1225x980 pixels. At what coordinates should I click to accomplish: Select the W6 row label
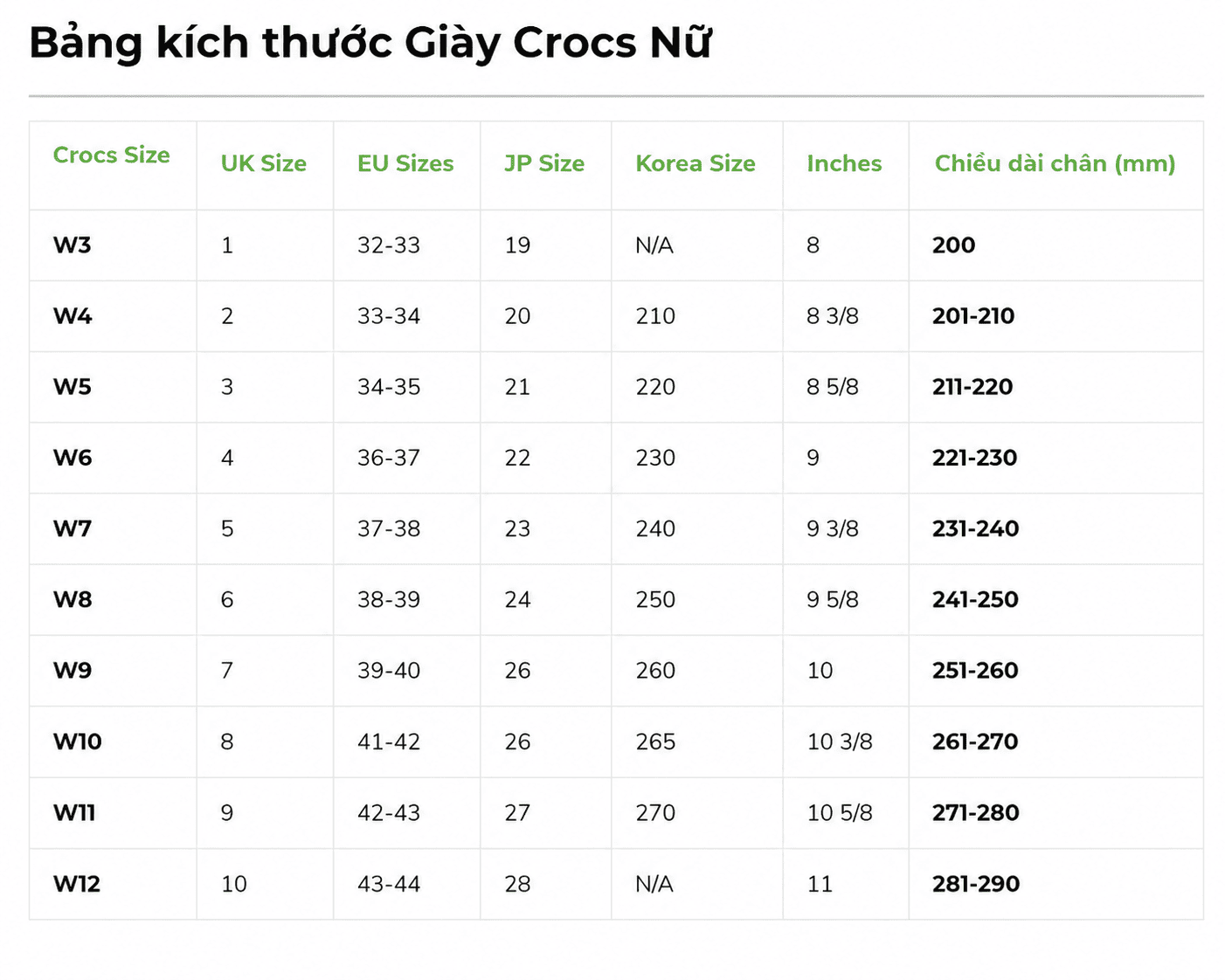[x=73, y=458]
